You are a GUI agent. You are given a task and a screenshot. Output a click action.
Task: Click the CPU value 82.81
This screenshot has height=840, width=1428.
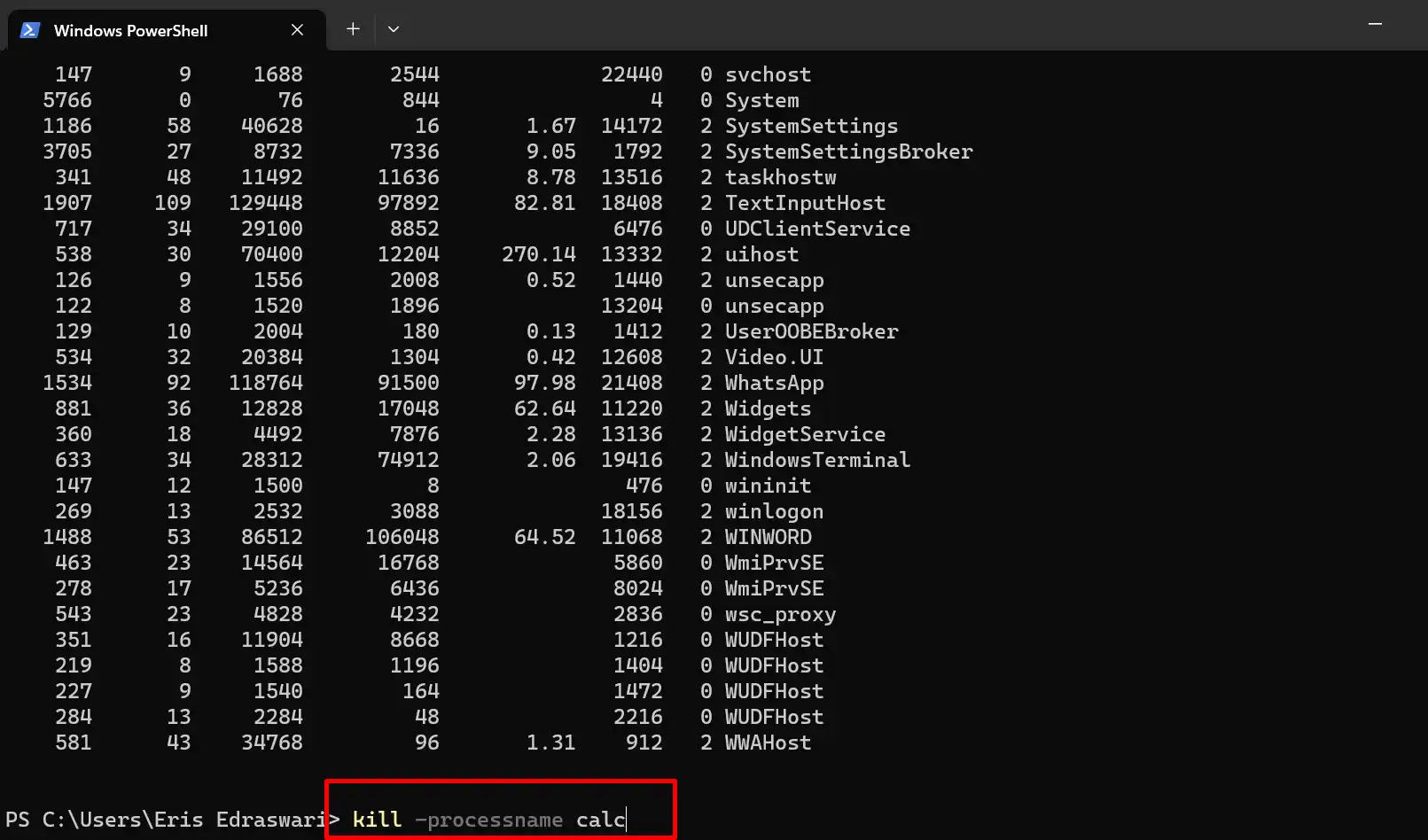click(x=545, y=203)
